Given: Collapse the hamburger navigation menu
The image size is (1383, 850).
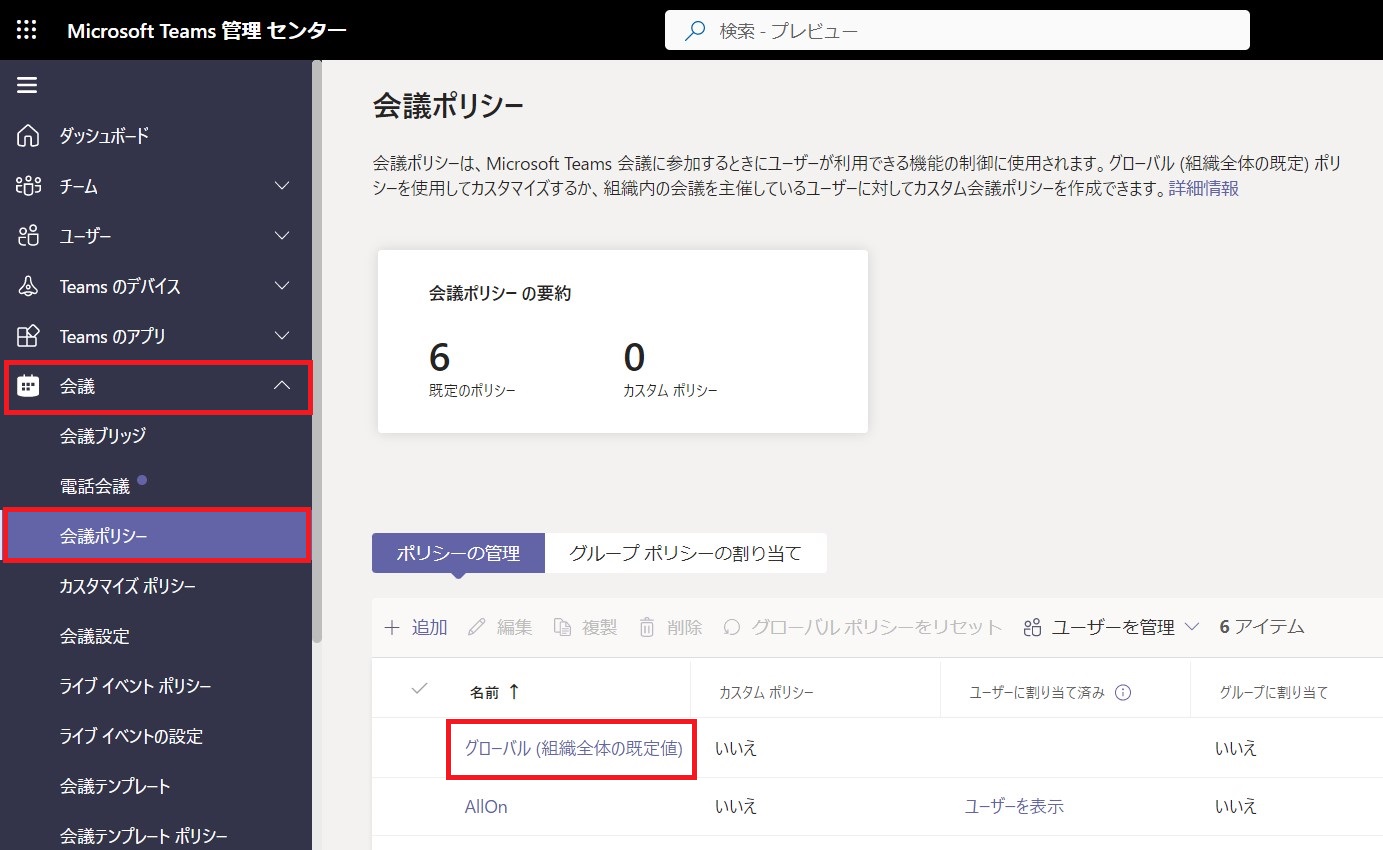Looking at the screenshot, I should tap(27, 85).
